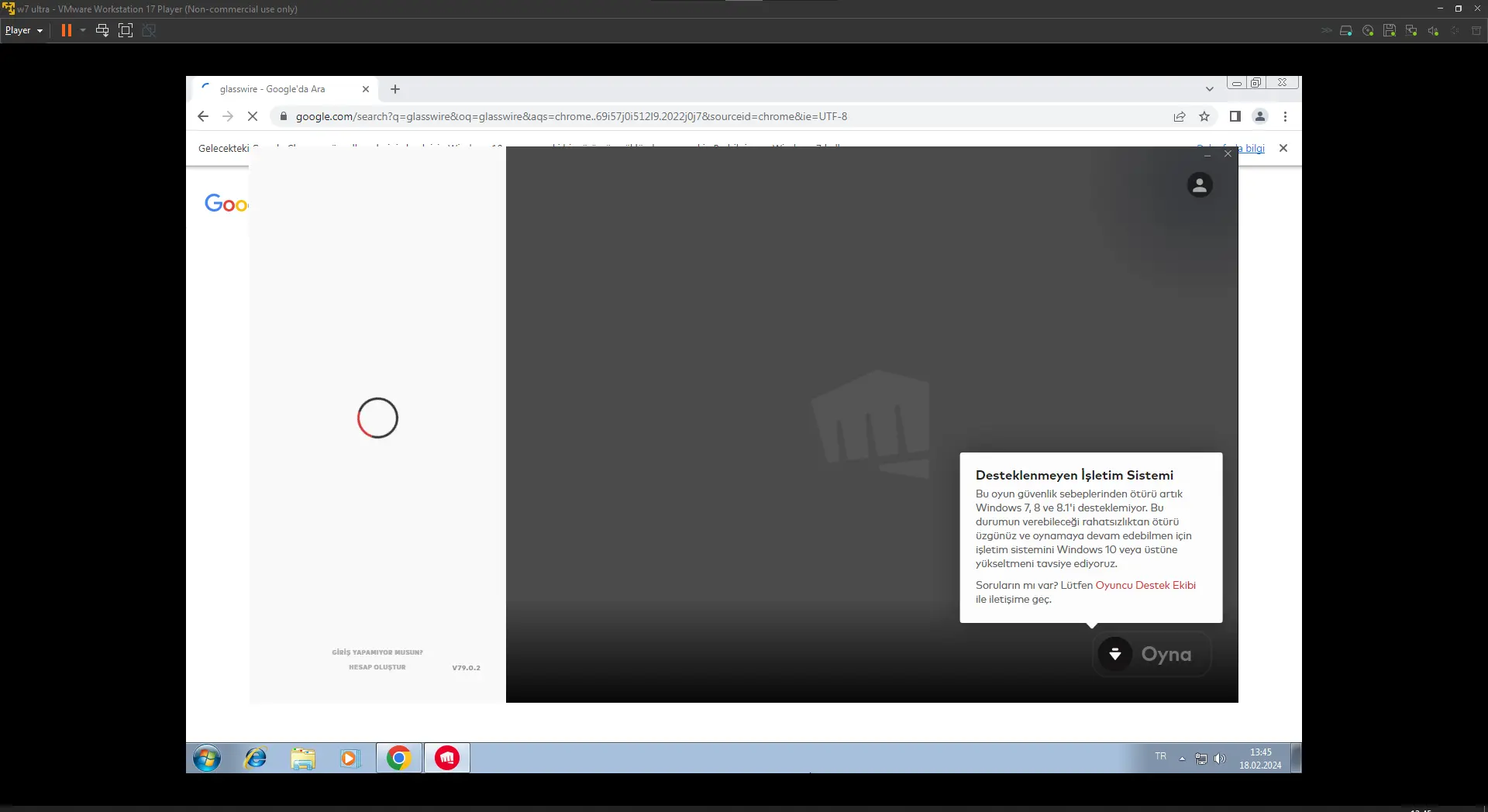Image resolution: width=1488 pixels, height=812 pixels.
Task: Click GİRİŞ YAPAMIYOR MUSUN? link
Action: tap(377, 652)
